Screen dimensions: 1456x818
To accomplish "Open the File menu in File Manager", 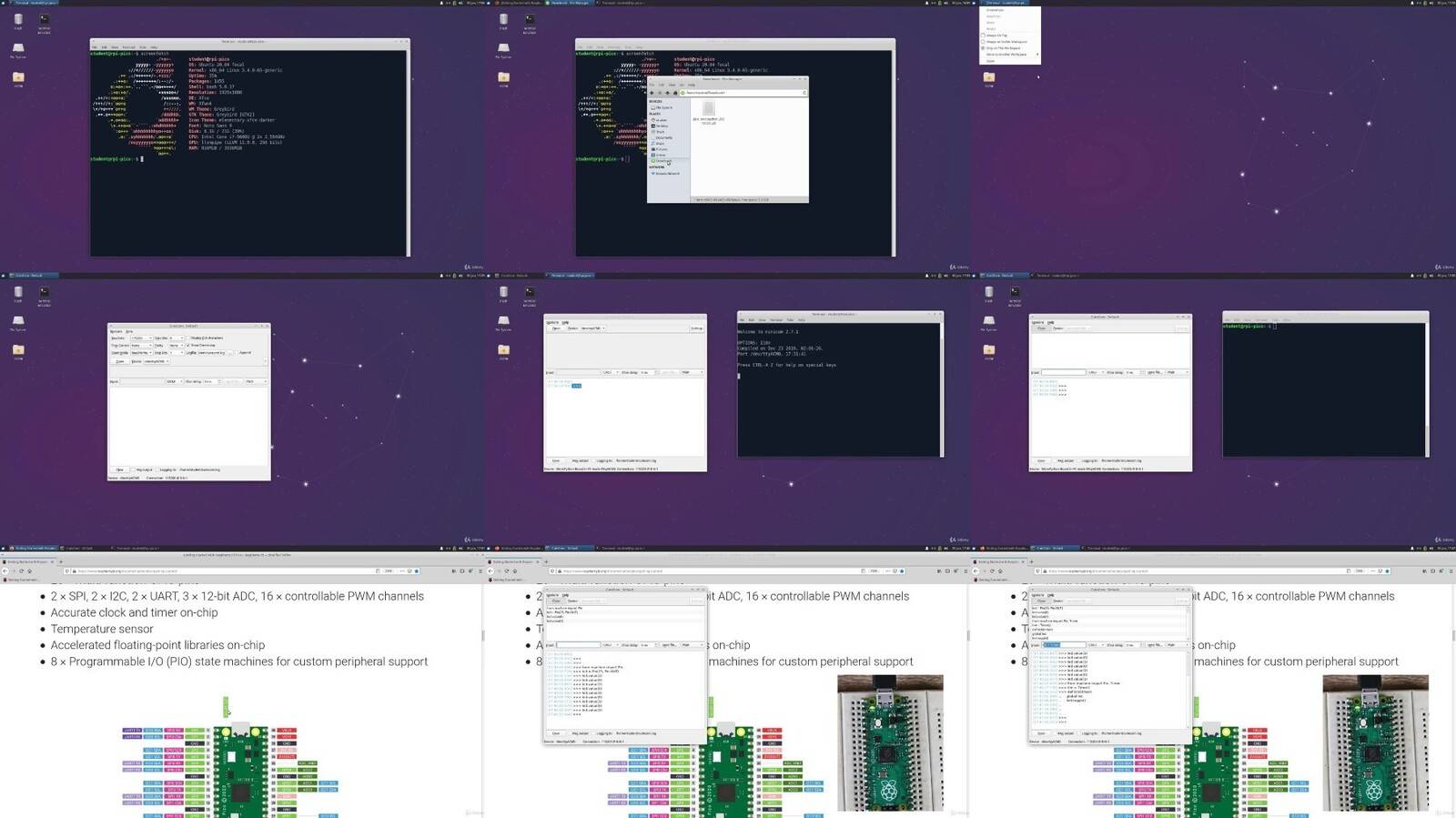I will pyautogui.click(x=652, y=86).
